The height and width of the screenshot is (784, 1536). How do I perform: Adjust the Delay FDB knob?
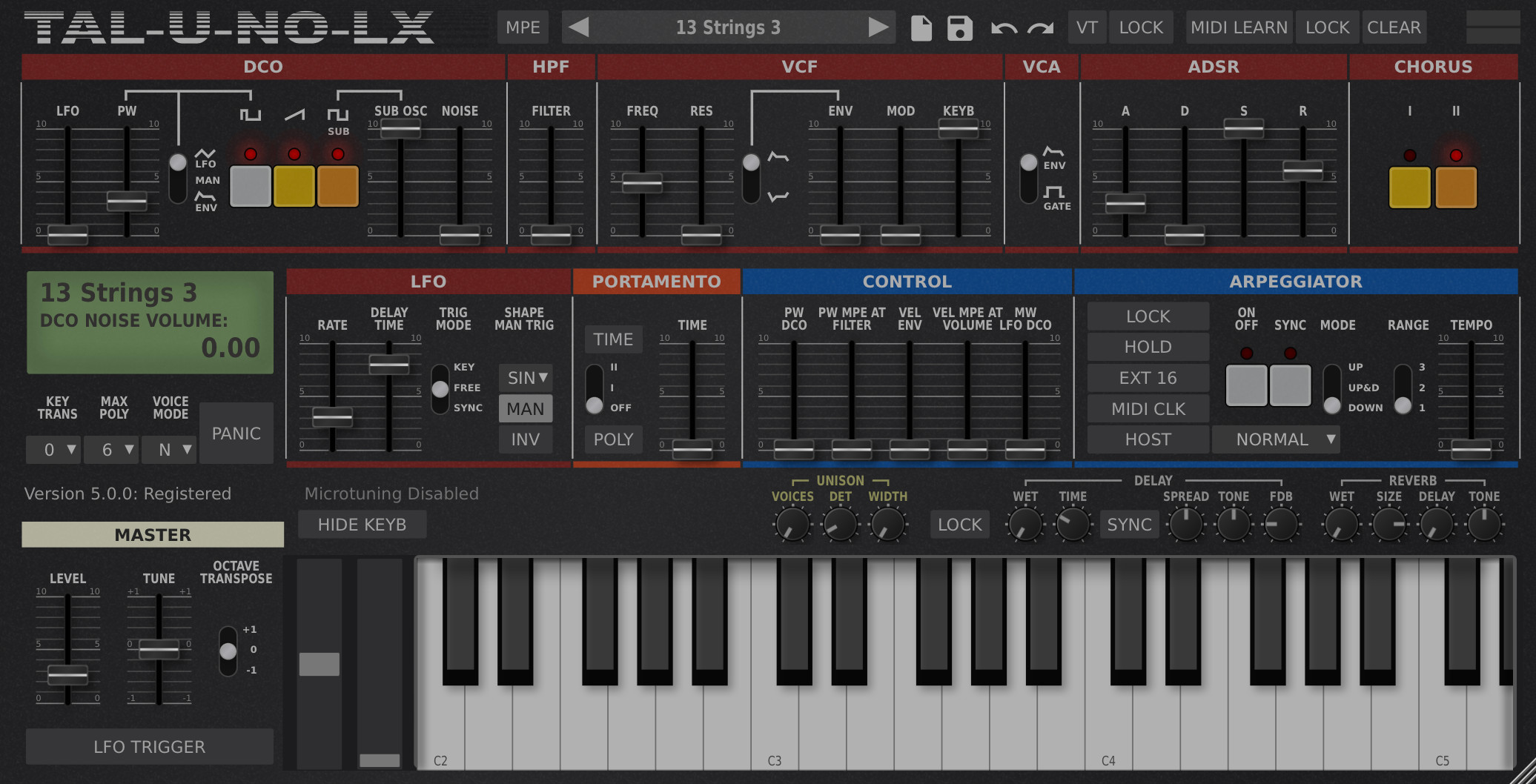tap(1281, 525)
